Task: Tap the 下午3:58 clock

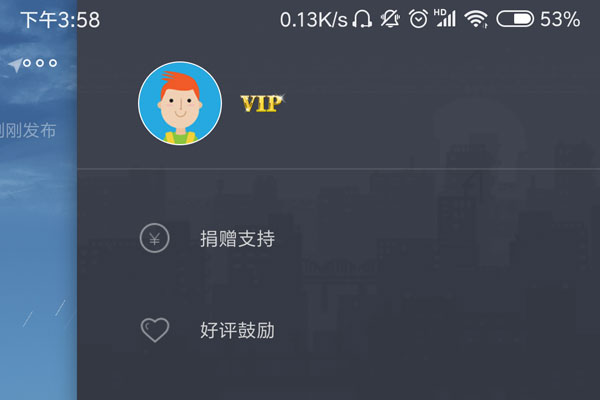Action: coord(60,20)
